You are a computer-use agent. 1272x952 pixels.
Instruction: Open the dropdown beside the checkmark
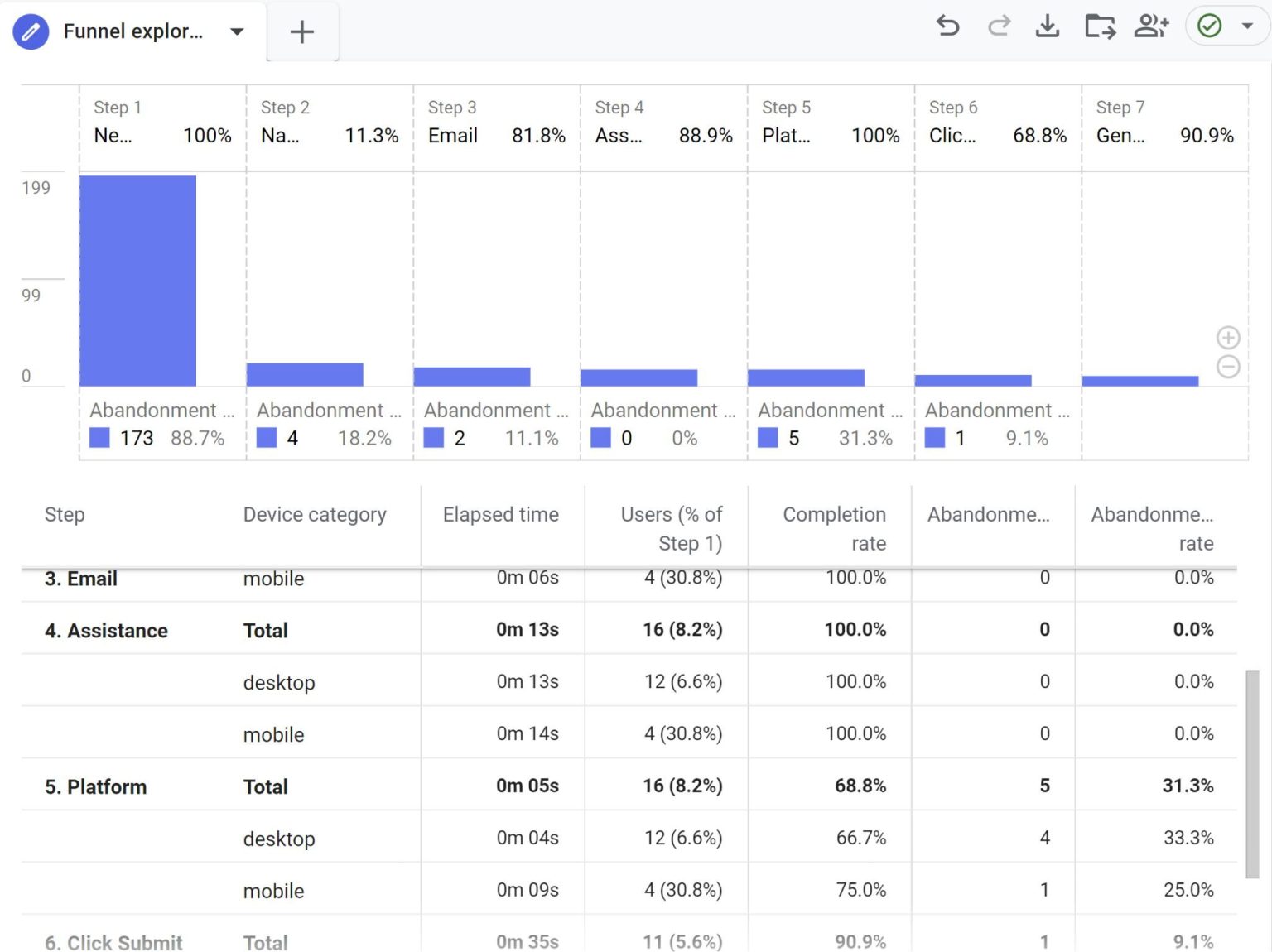[x=1247, y=26]
